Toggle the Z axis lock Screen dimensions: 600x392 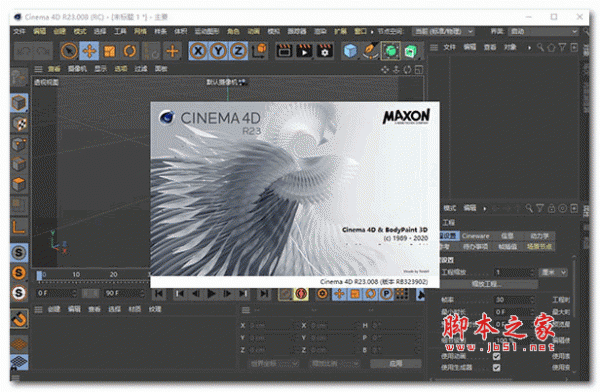238,51
